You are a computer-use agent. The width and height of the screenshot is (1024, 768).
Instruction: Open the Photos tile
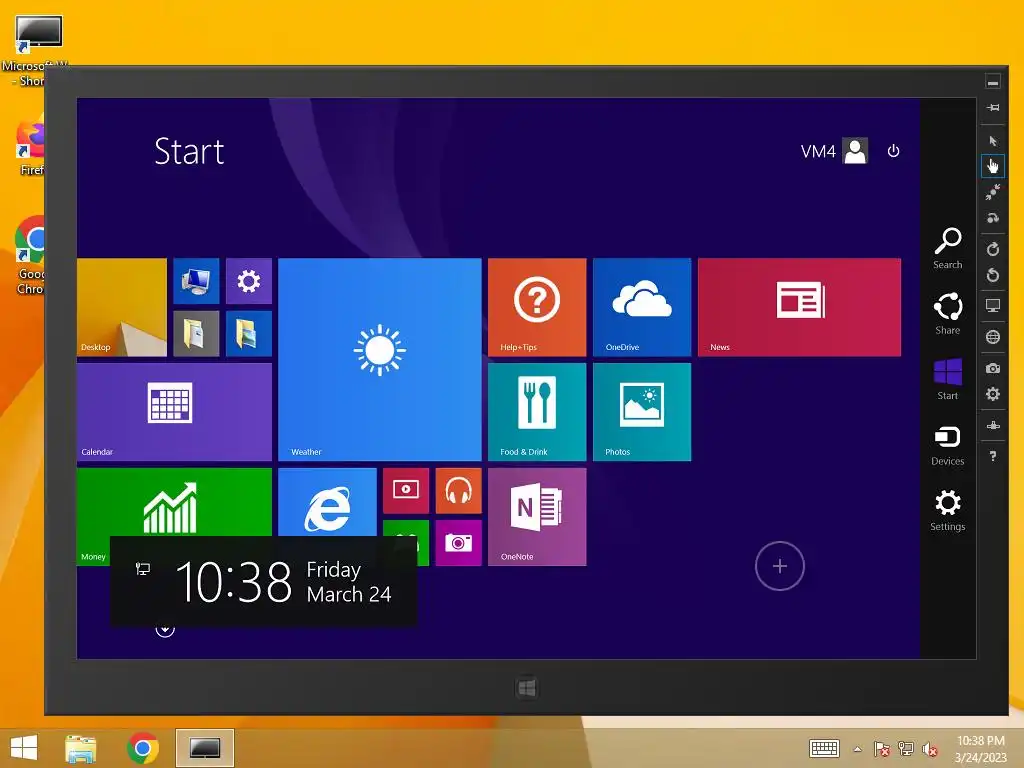(642, 412)
